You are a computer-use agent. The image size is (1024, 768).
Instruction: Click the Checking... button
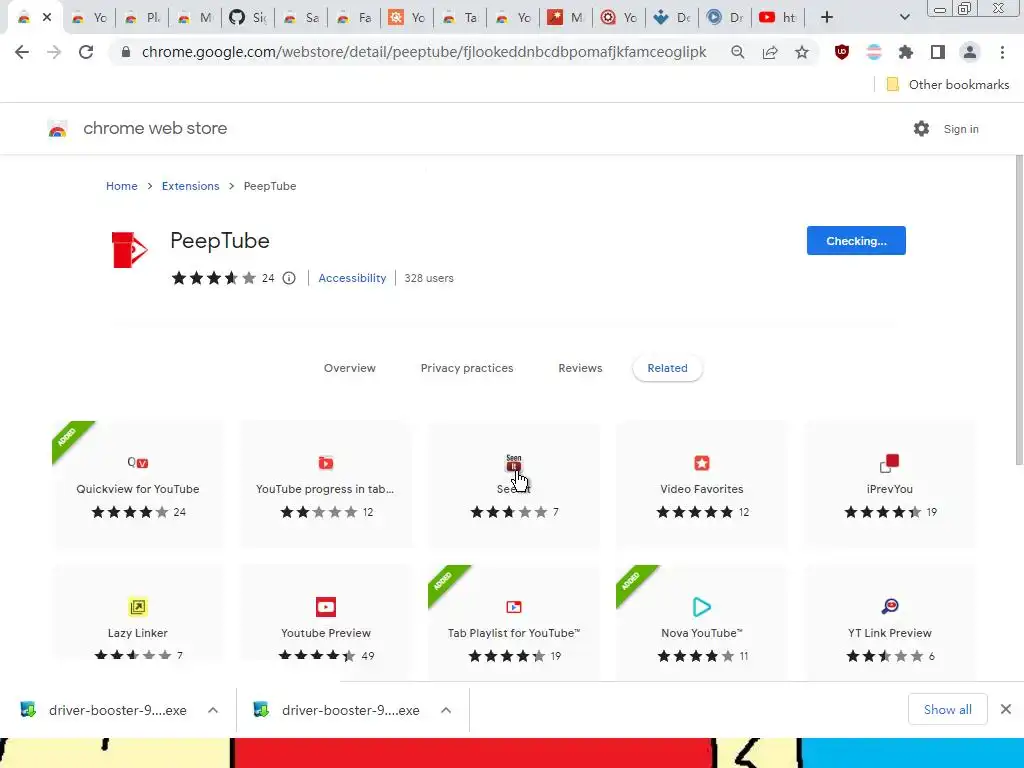[856, 241]
